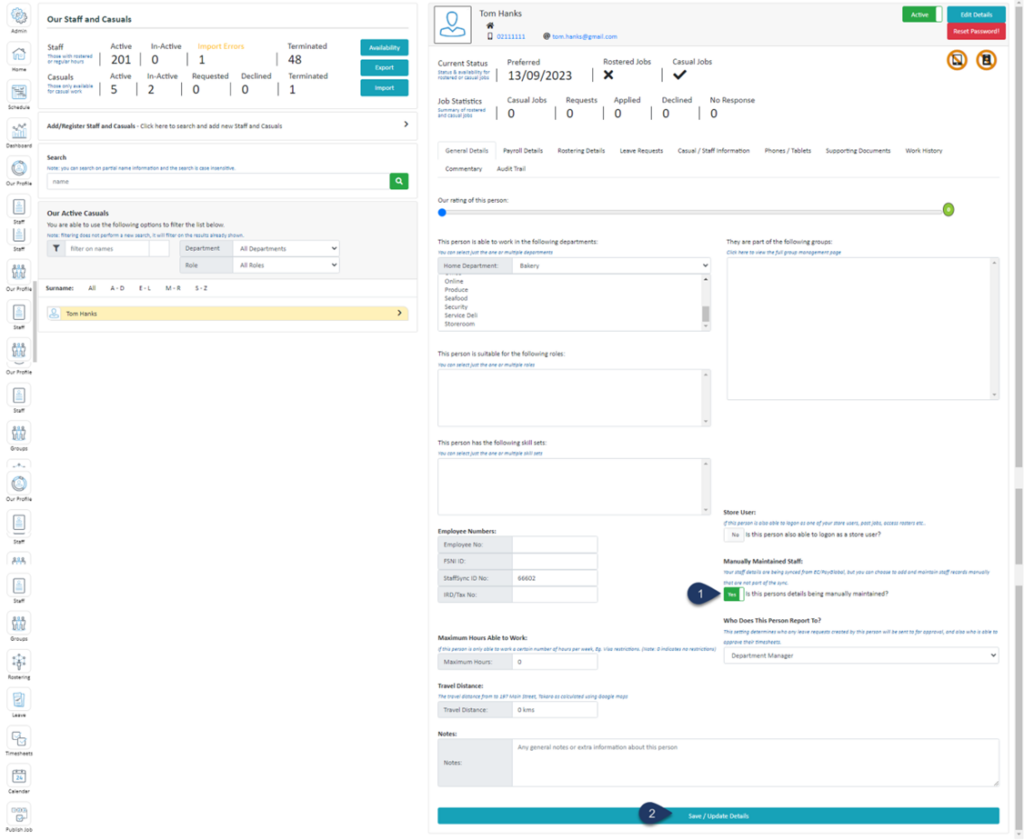The height and width of the screenshot is (840, 1024).
Task: Click the first orange circular icon
Action: coord(957,60)
